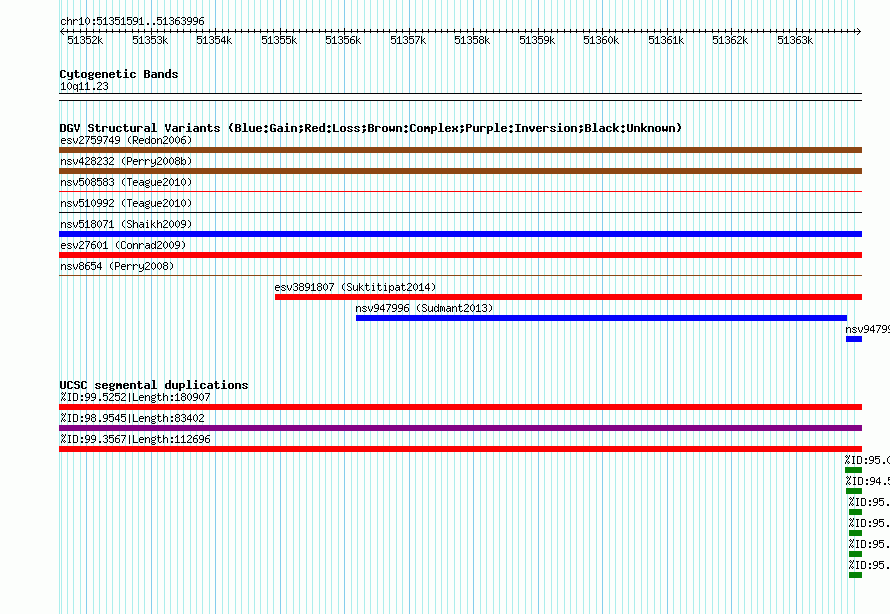Click the 10q11.23 band label

(84, 86)
